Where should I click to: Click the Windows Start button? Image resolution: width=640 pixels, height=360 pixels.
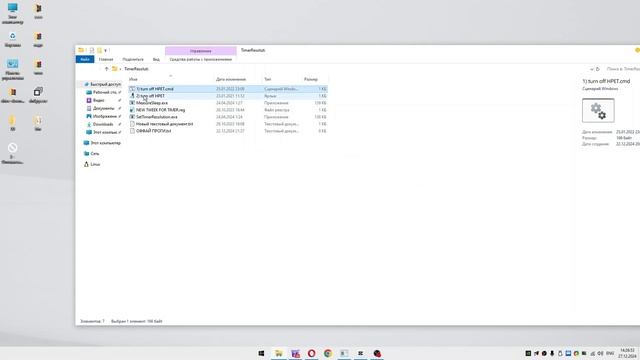pyautogui.click(x=261, y=353)
